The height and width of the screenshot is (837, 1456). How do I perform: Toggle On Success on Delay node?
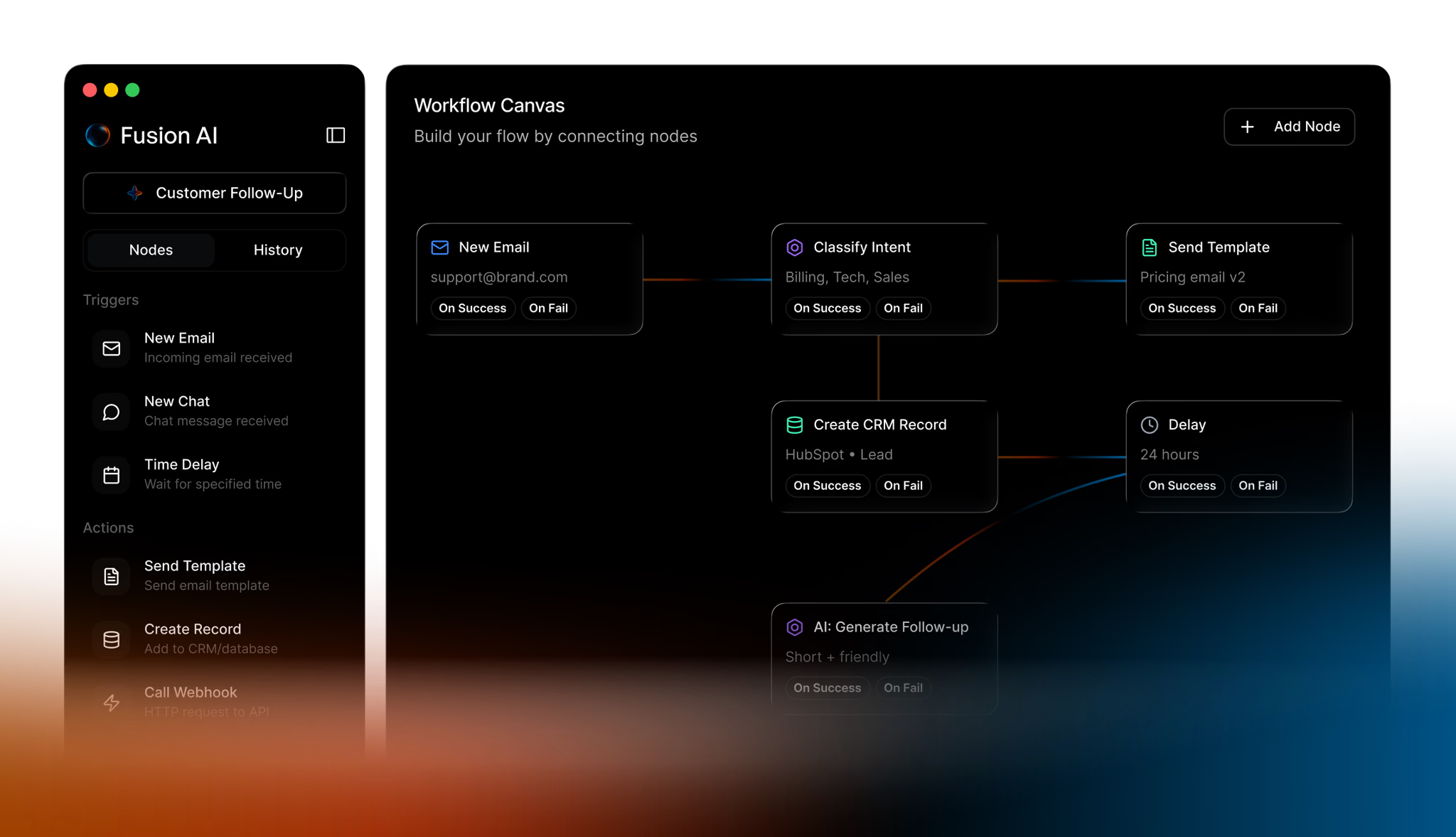point(1182,486)
